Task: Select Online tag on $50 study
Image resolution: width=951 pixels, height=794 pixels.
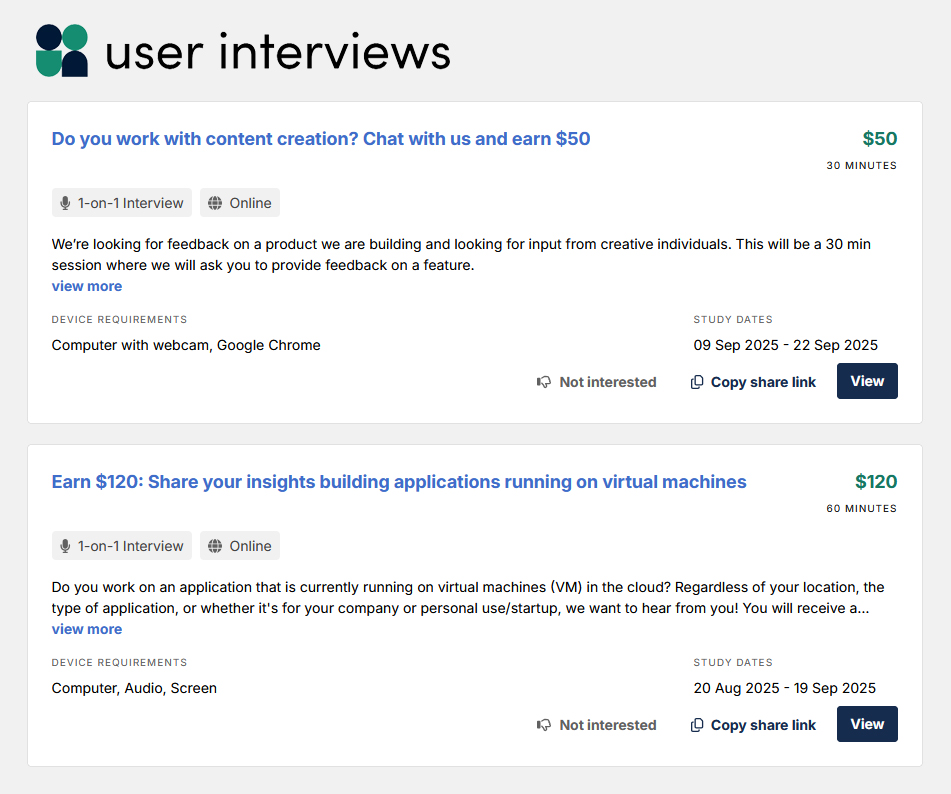Action: click(x=240, y=203)
